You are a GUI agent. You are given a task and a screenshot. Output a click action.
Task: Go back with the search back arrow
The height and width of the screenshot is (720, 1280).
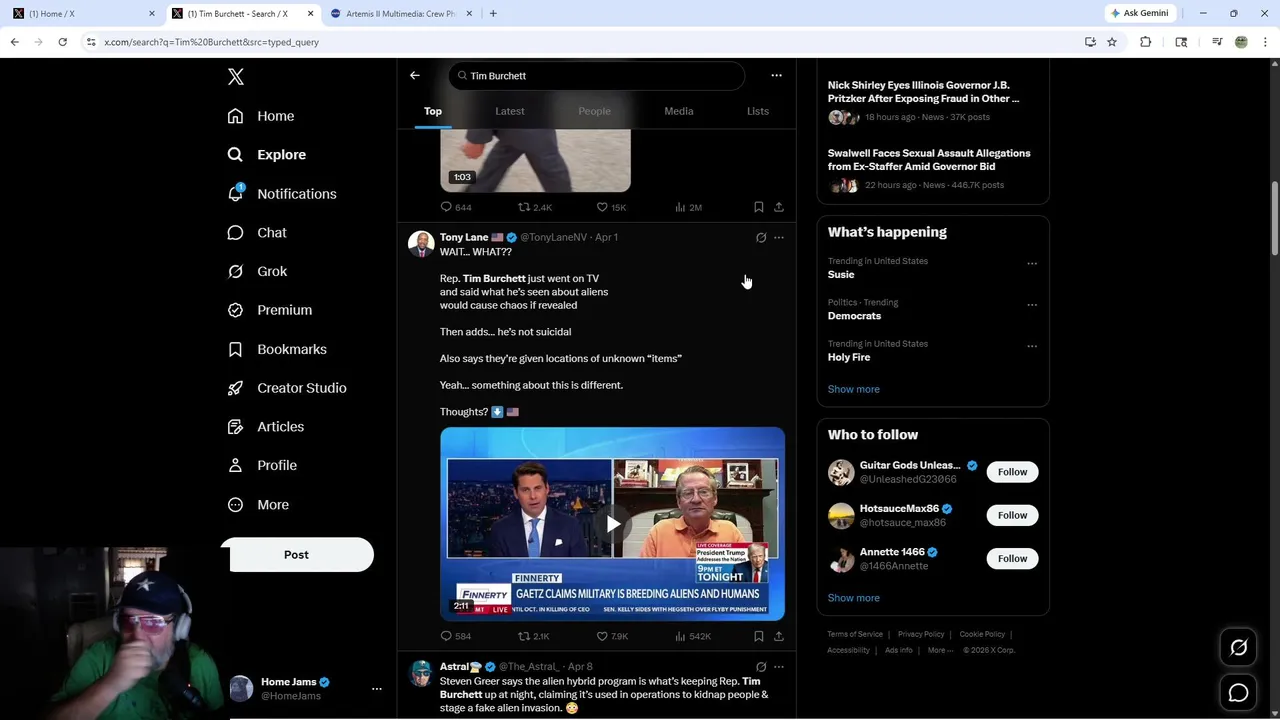(415, 76)
